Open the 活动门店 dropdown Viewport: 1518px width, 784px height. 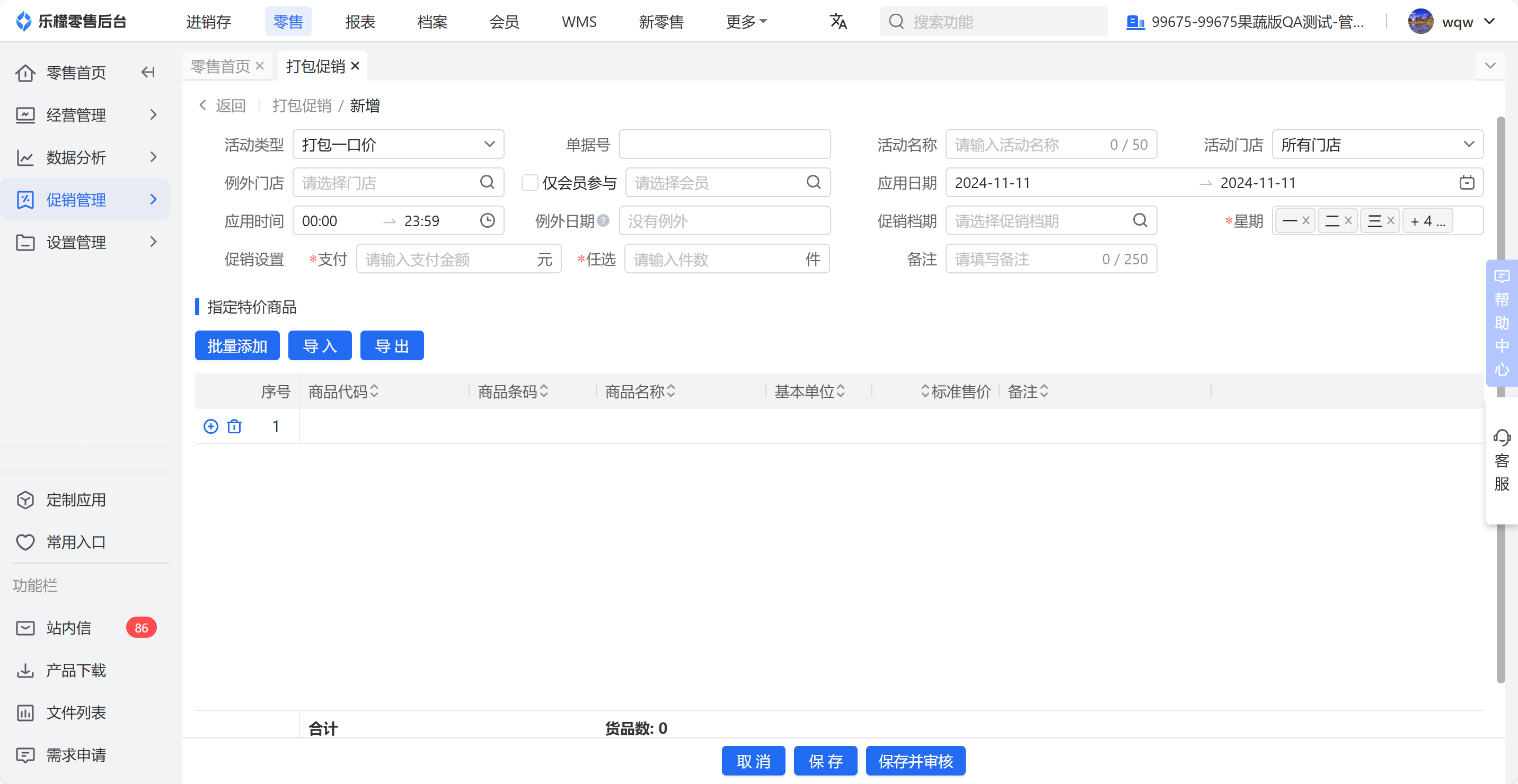click(1378, 144)
